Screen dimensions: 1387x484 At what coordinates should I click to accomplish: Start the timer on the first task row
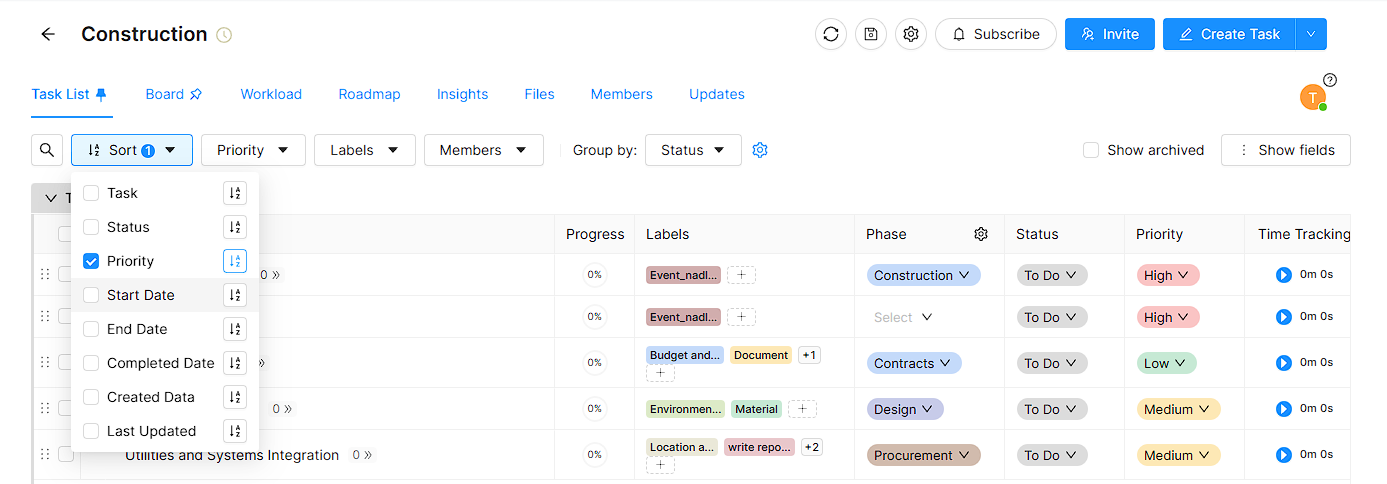pos(1284,275)
